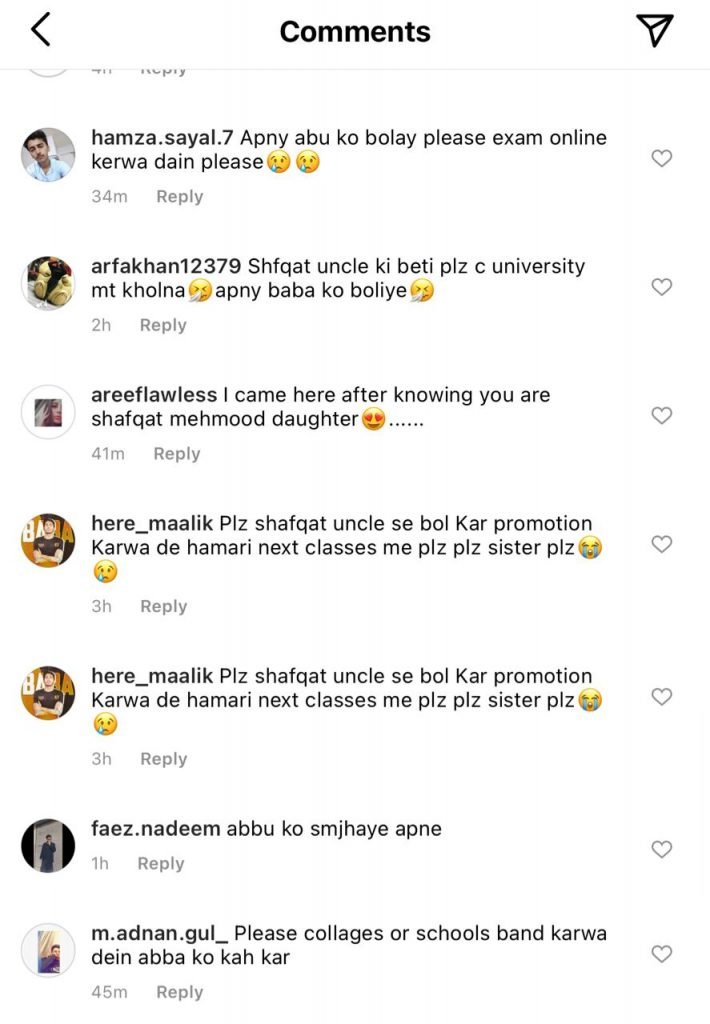Image resolution: width=710 pixels, height=1024 pixels.
Task: Open username link m.adnan.gul_
Action: (159, 933)
